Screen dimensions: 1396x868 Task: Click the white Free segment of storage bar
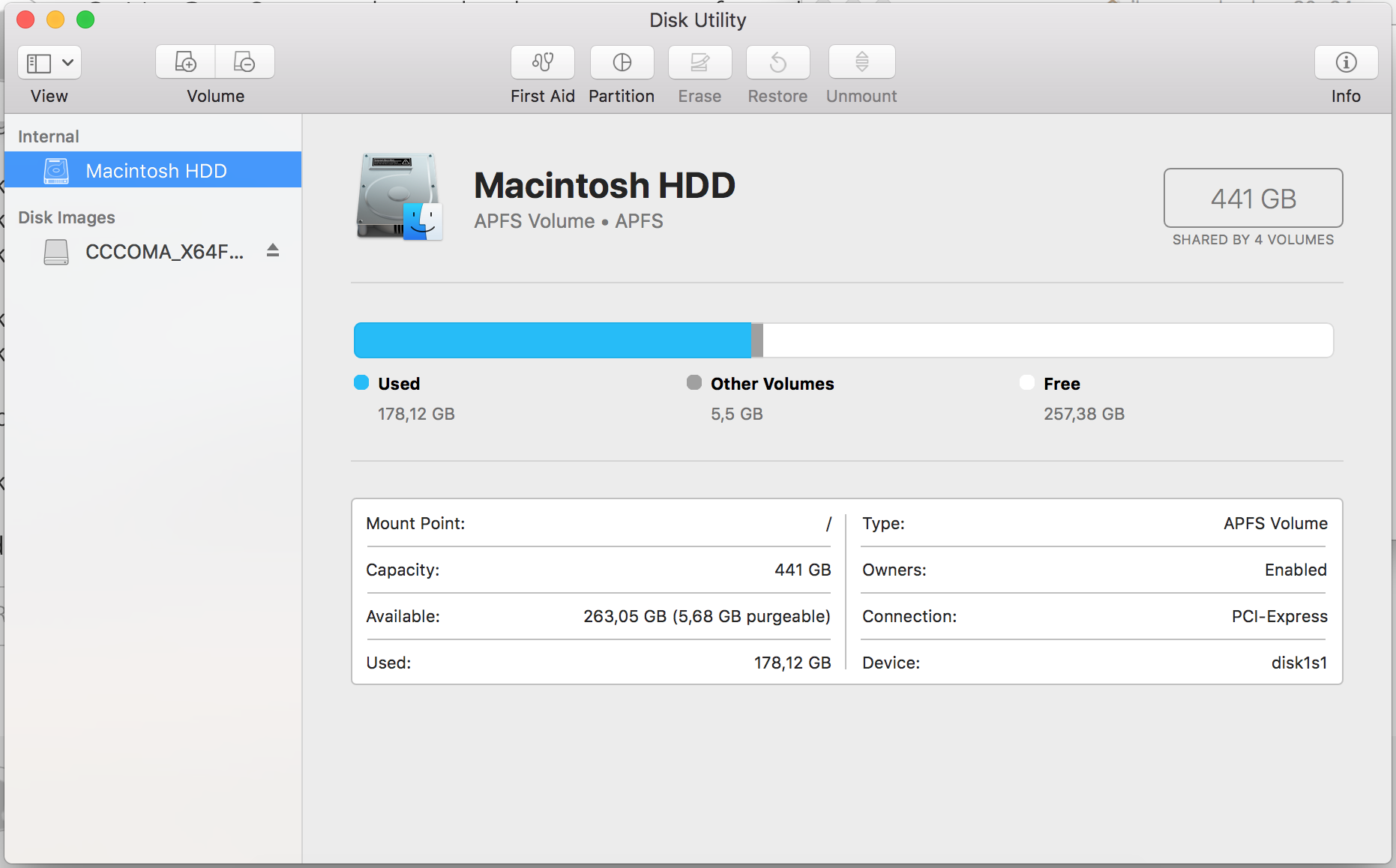1048,340
